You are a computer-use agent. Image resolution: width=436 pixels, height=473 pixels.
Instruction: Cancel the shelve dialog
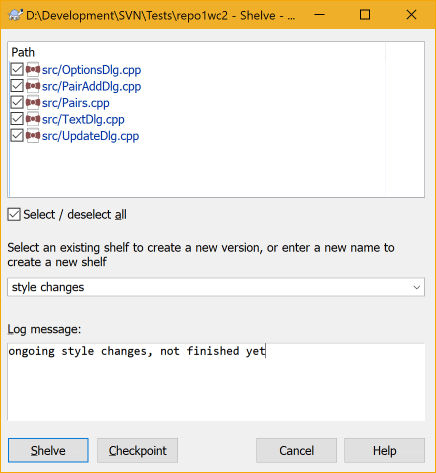[296, 451]
